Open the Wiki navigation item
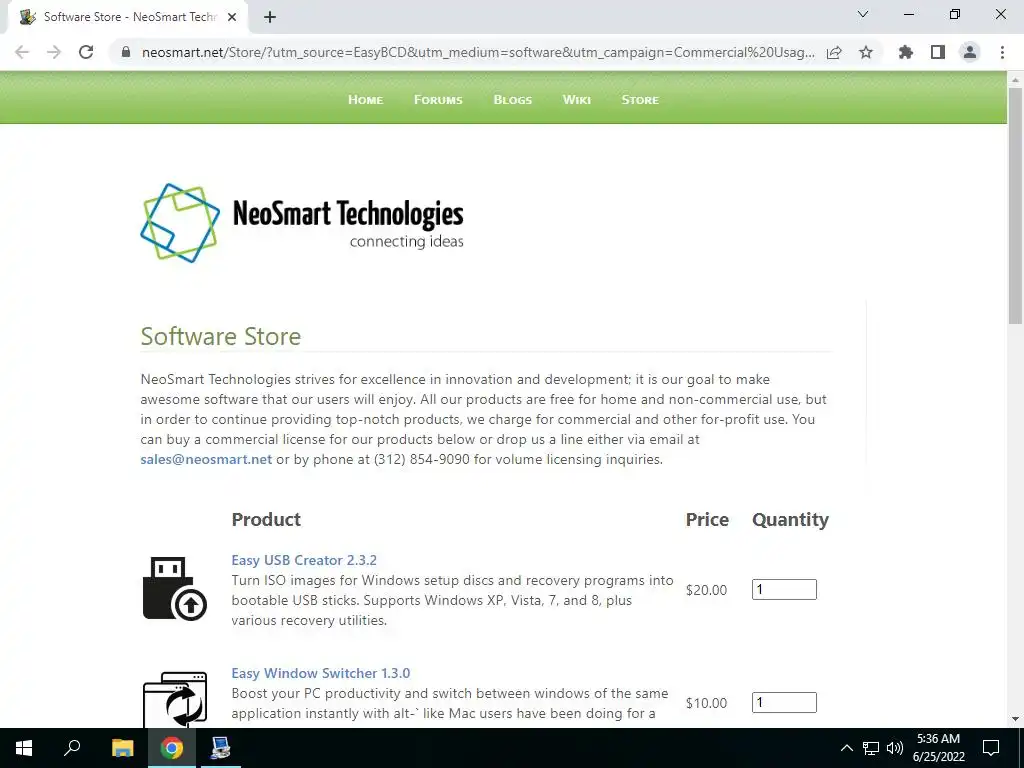This screenshot has height=768, width=1024. pyautogui.click(x=577, y=99)
